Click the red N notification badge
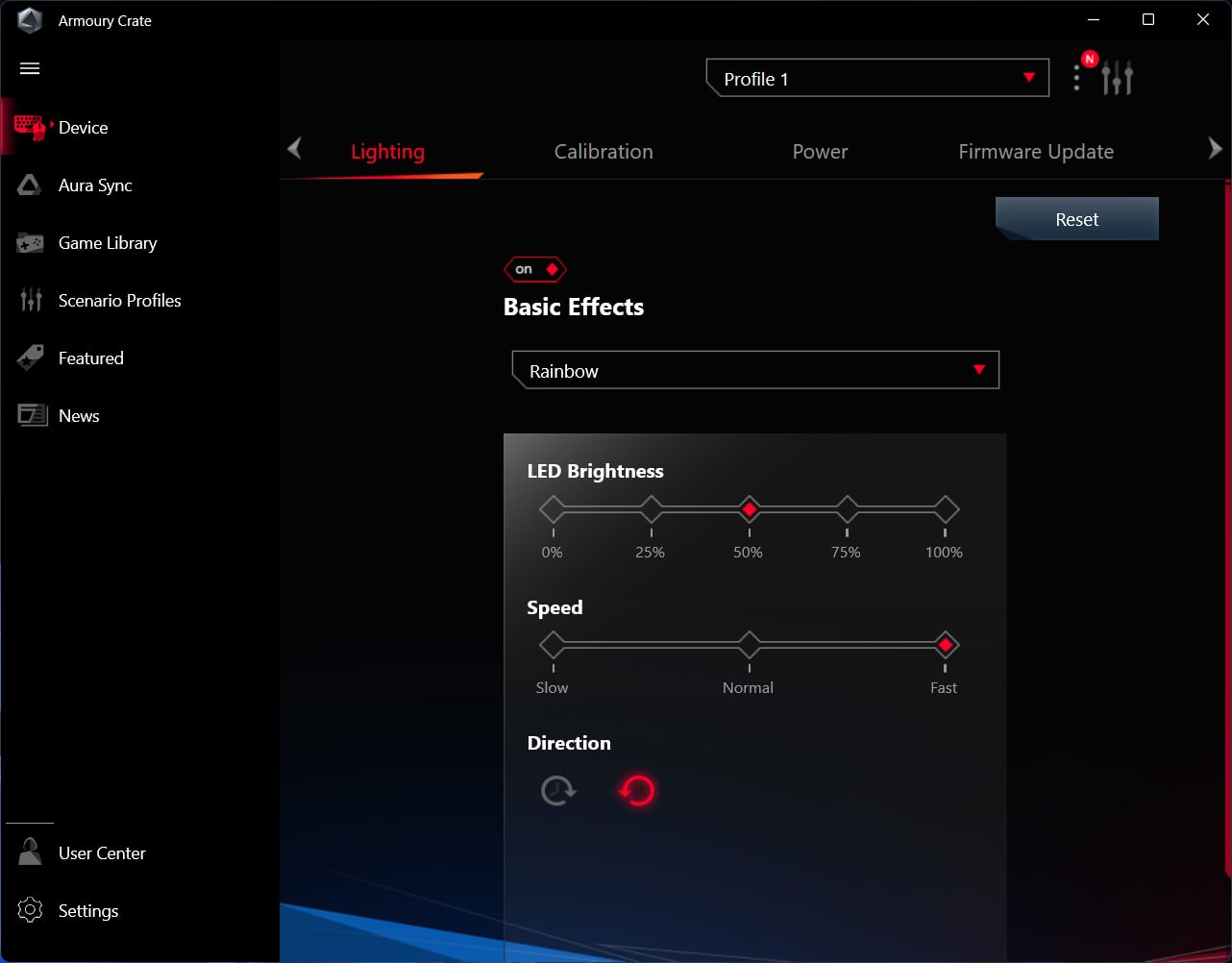1232x963 pixels. (x=1089, y=59)
